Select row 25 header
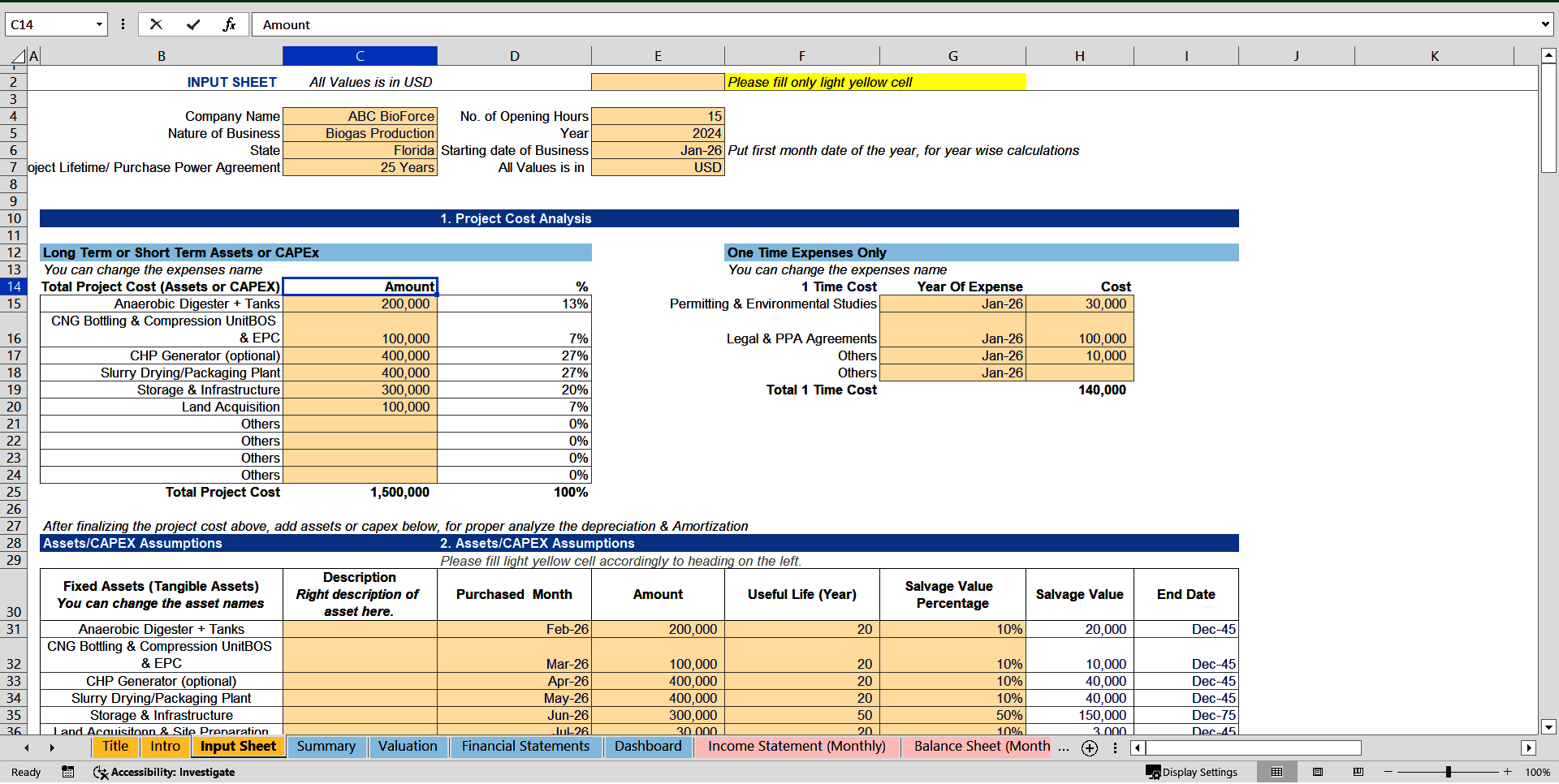Viewport: 1559px width, 784px height. [x=14, y=492]
